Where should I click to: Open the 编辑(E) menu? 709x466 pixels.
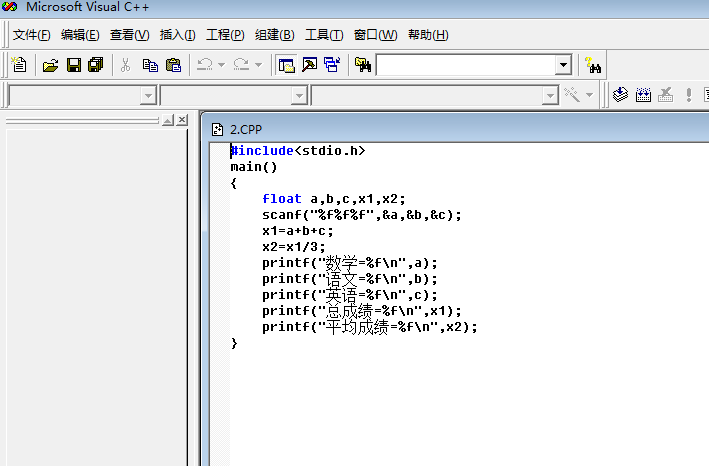pyautogui.click(x=80, y=35)
